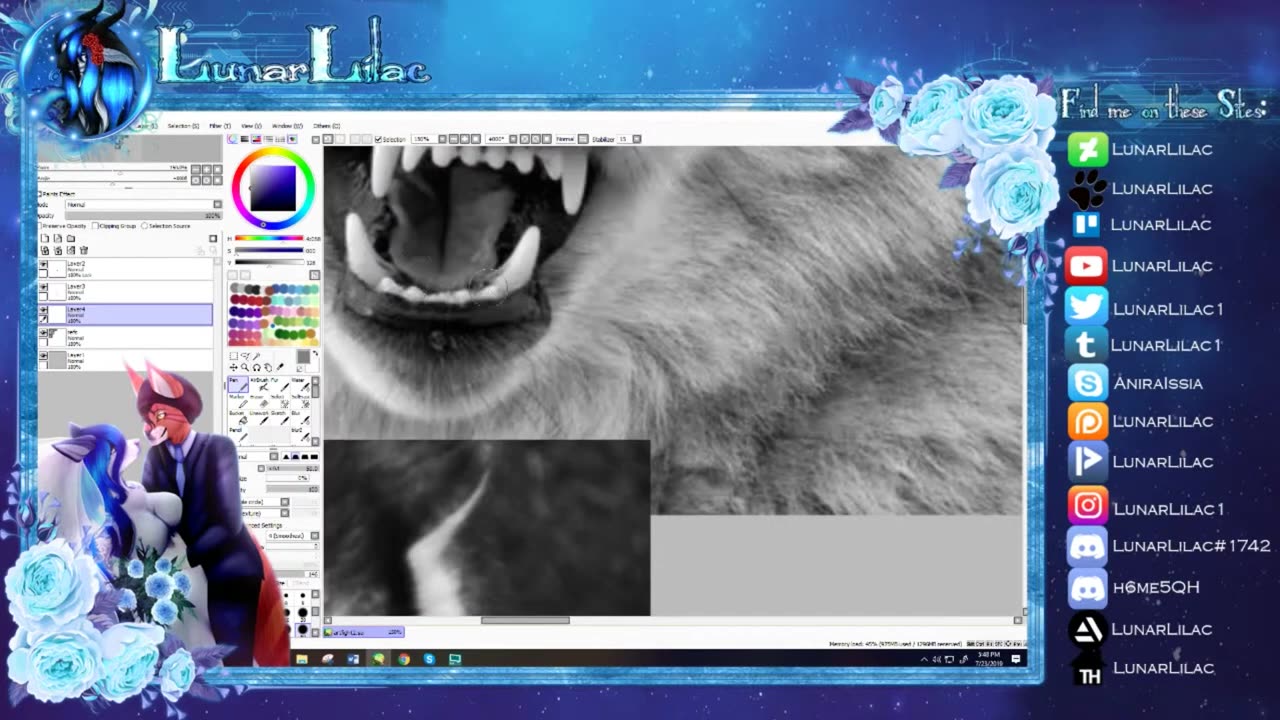Adjust the Hue slider
The image size is (1280, 720).
[x=268, y=238]
